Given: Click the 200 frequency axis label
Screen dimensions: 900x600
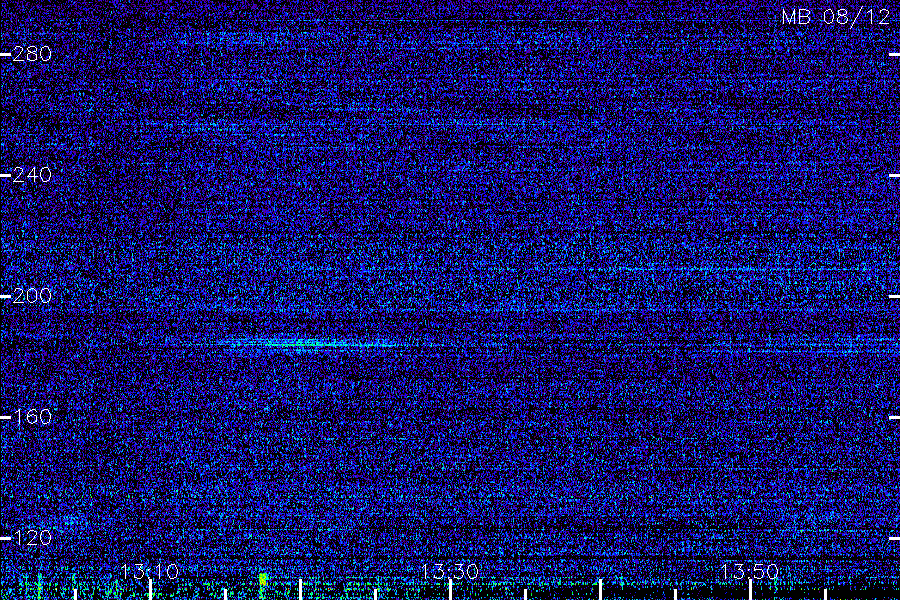Looking at the screenshot, I should click(x=32, y=296).
